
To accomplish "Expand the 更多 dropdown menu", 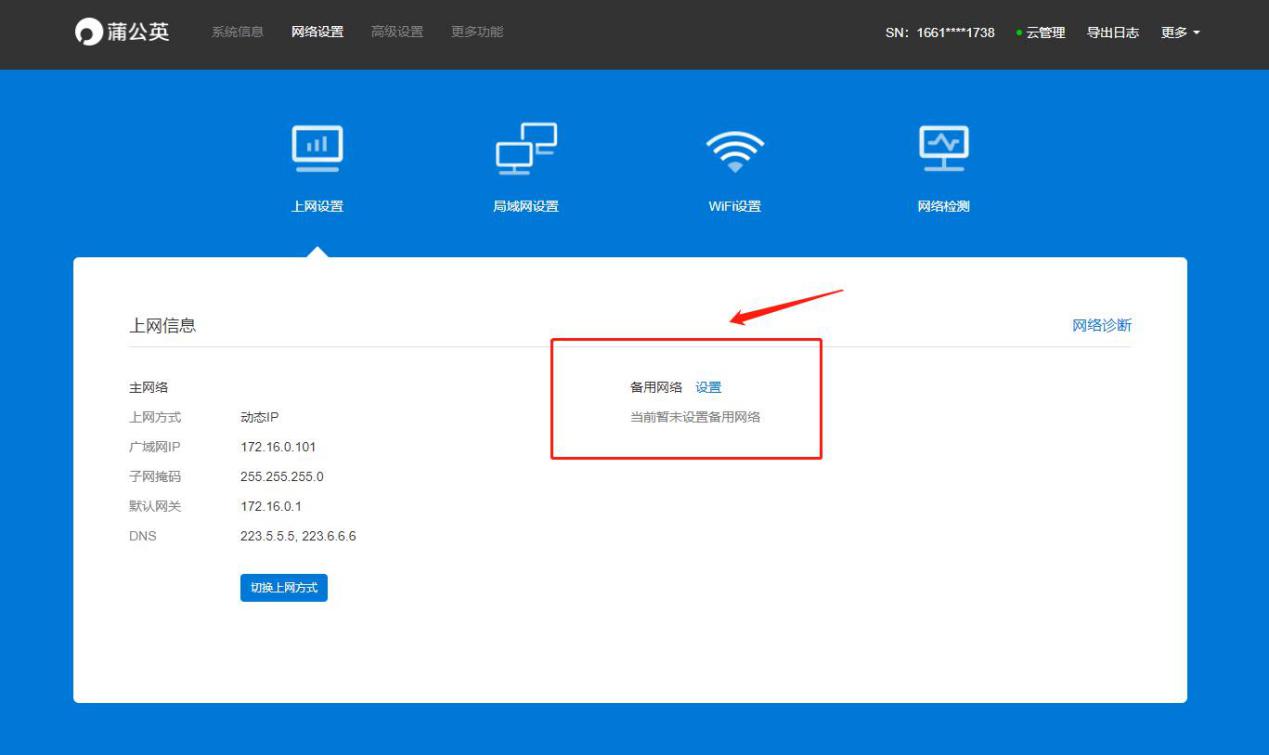I will (x=1178, y=33).
